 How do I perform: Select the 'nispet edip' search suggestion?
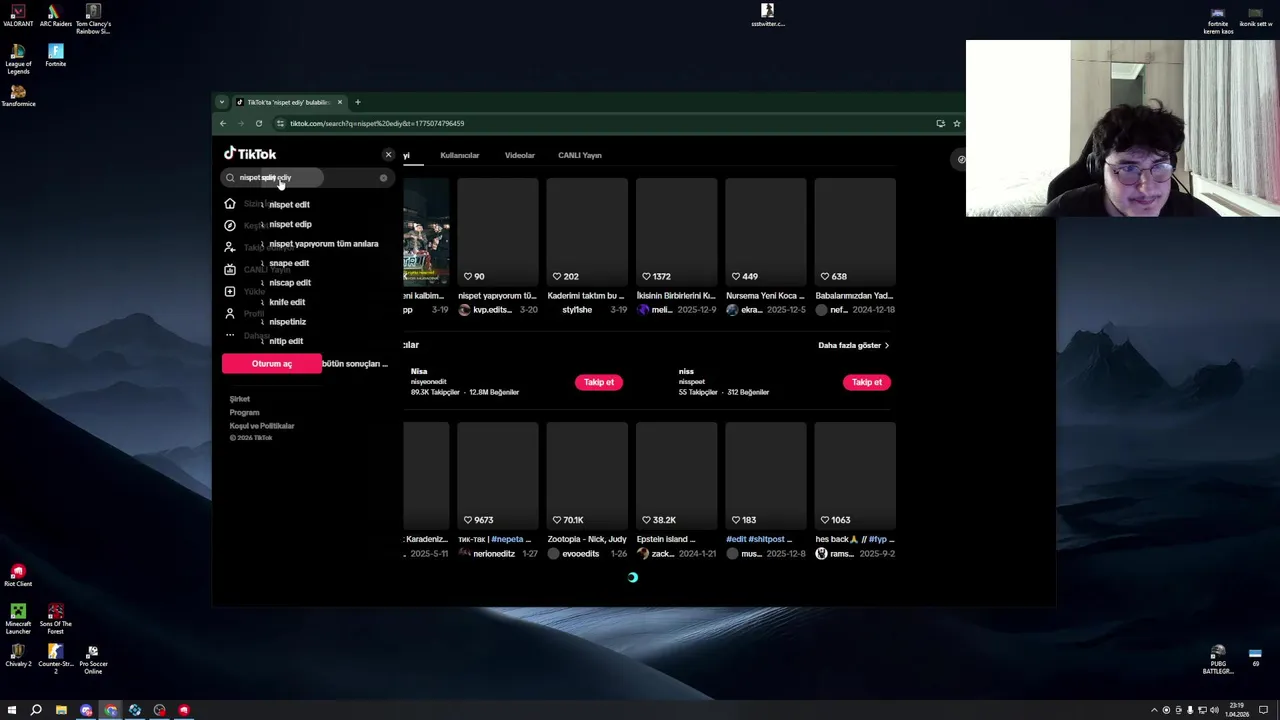(290, 224)
